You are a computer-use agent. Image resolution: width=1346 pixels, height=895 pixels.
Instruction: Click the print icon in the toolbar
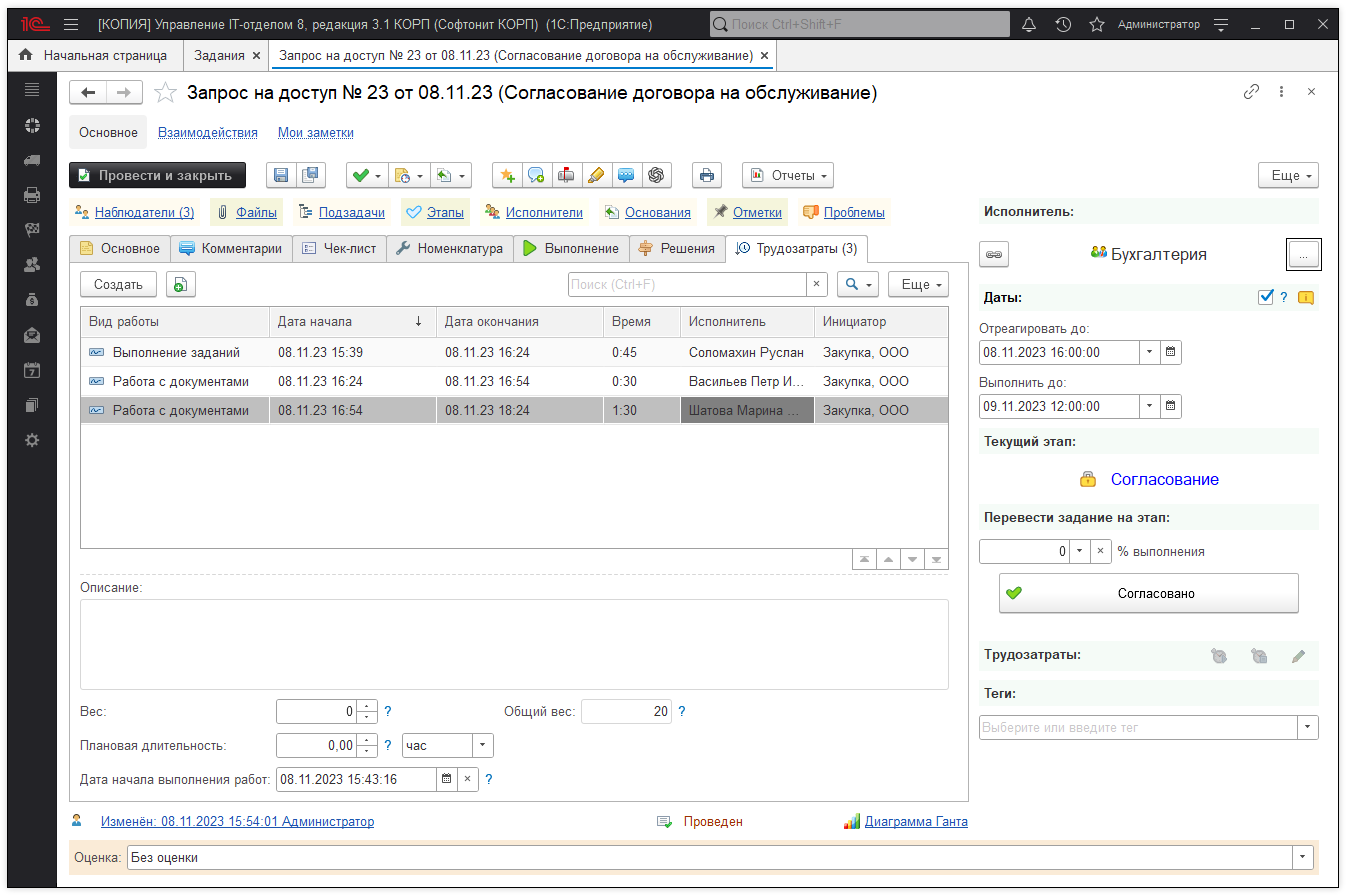point(707,175)
